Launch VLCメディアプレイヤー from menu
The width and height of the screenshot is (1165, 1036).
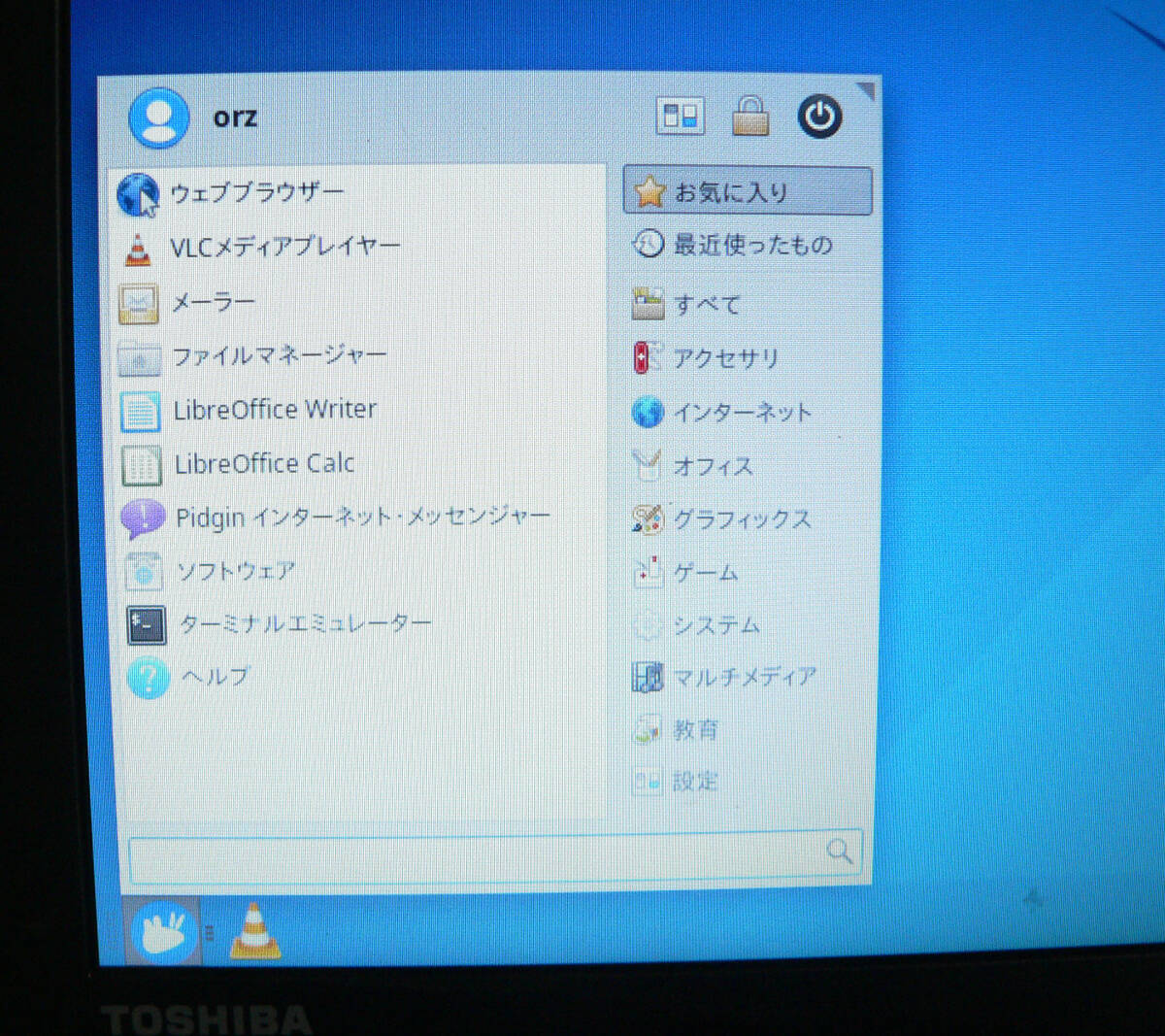coord(284,248)
